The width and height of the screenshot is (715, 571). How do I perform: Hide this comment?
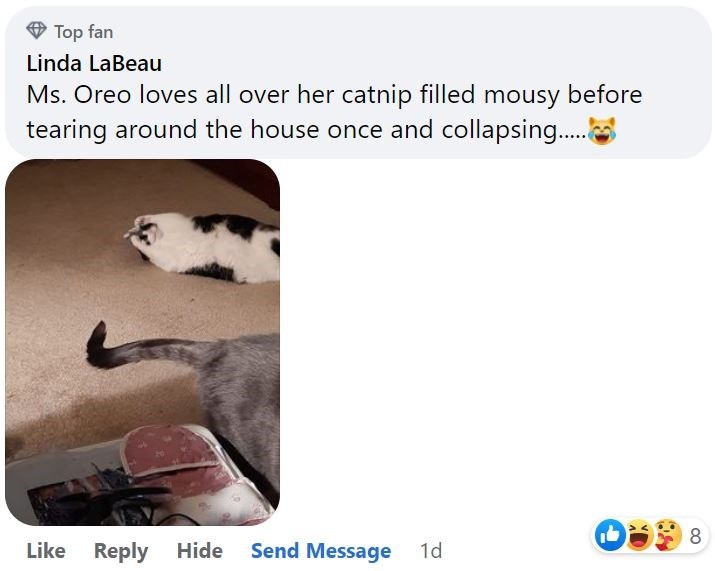point(200,550)
